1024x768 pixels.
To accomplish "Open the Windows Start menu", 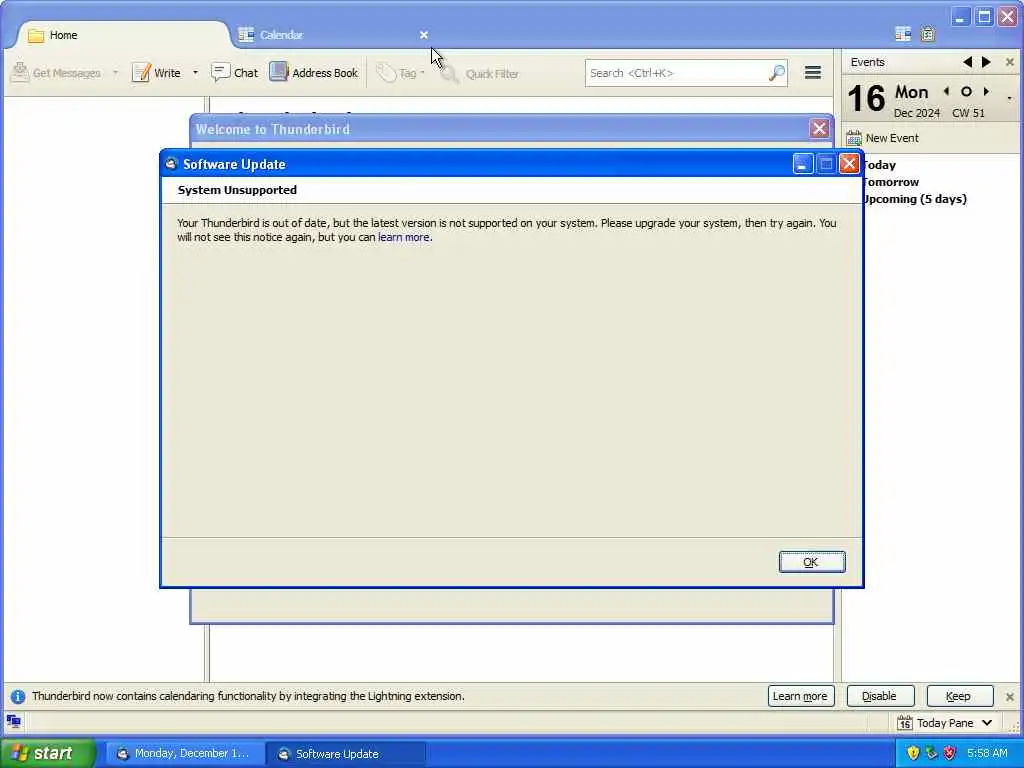I will click(x=48, y=753).
